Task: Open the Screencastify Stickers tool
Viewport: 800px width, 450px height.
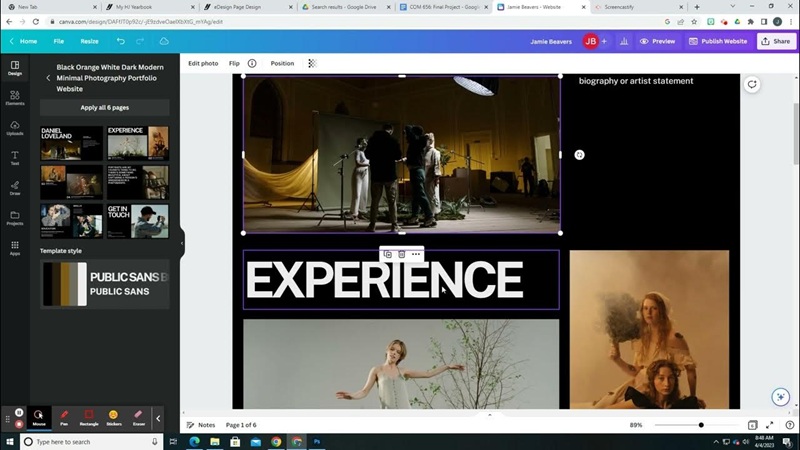Action: coord(114,417)
